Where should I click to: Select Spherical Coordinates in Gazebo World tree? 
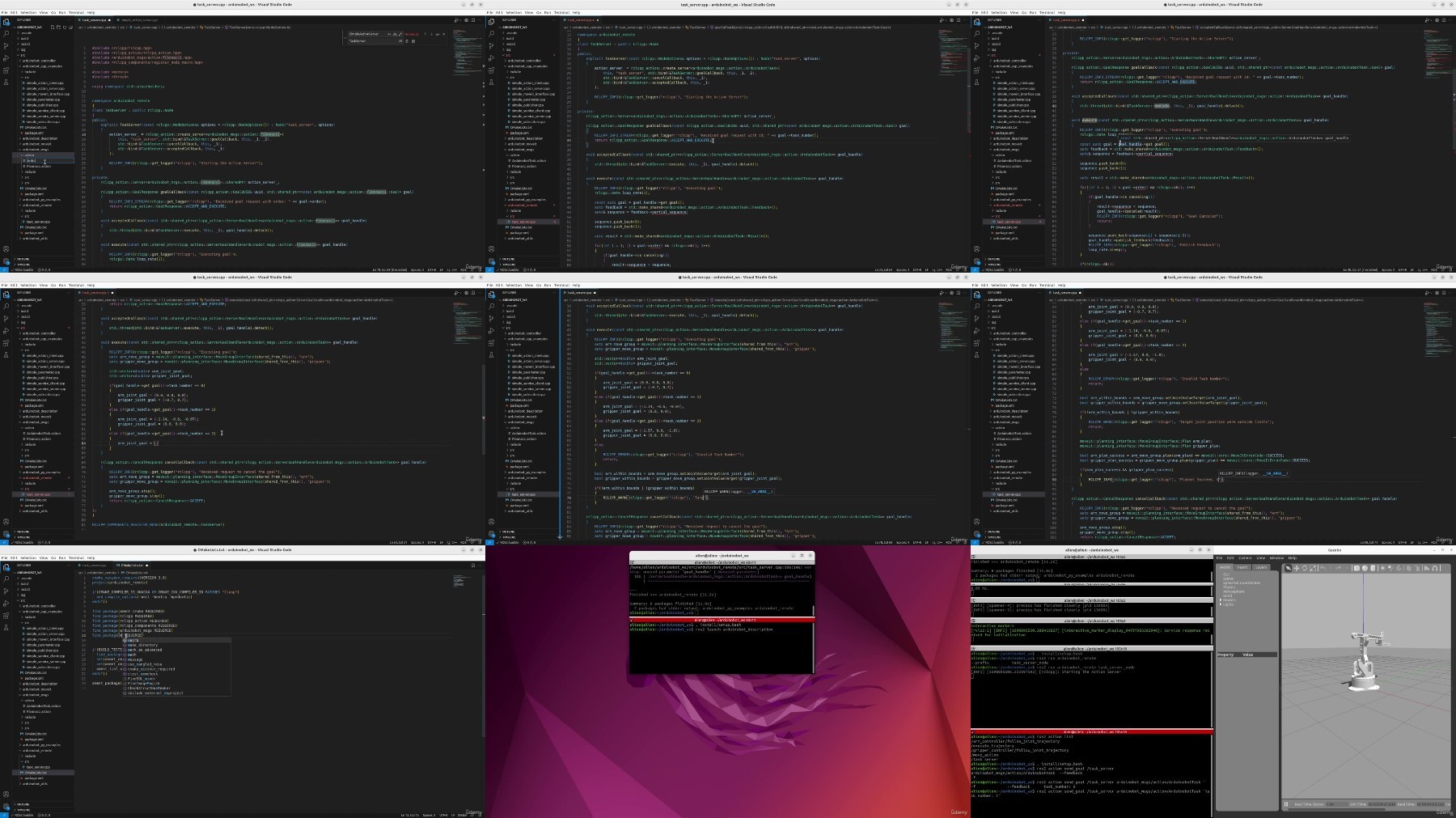point(1242,583)
